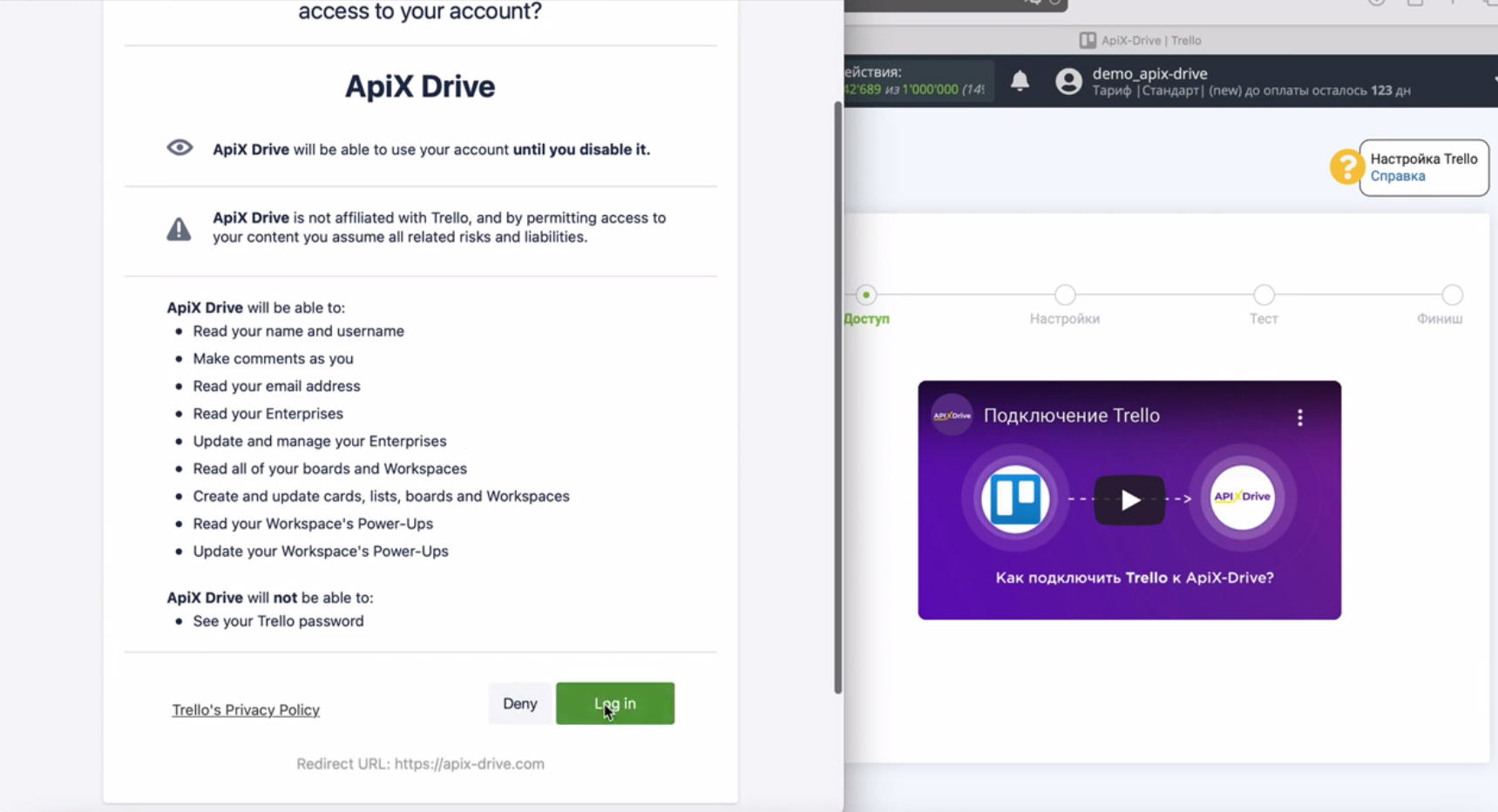Click the ApiX Drive round logo in video
This screenshot has height=812, width=1498.
point(1243,497)
